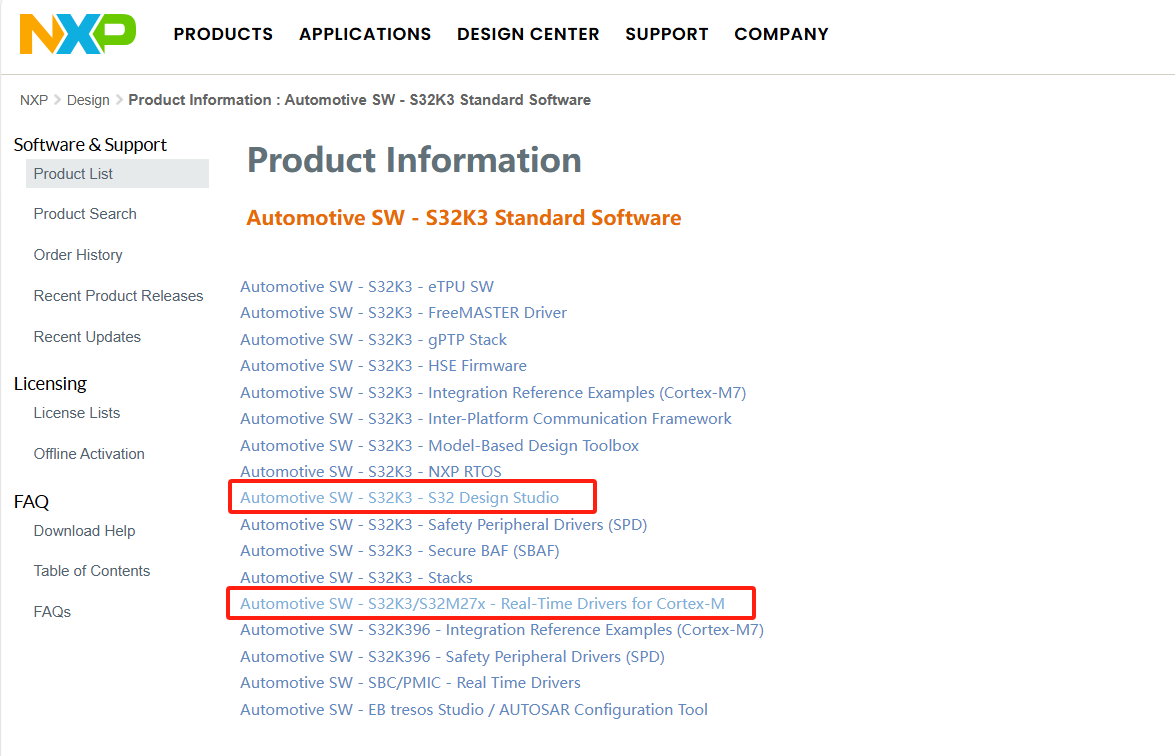Open SBC/PMIC Real Time Drivers link
The height and width of the screenshot is (756, 1175).
click(x=411, y=683)
